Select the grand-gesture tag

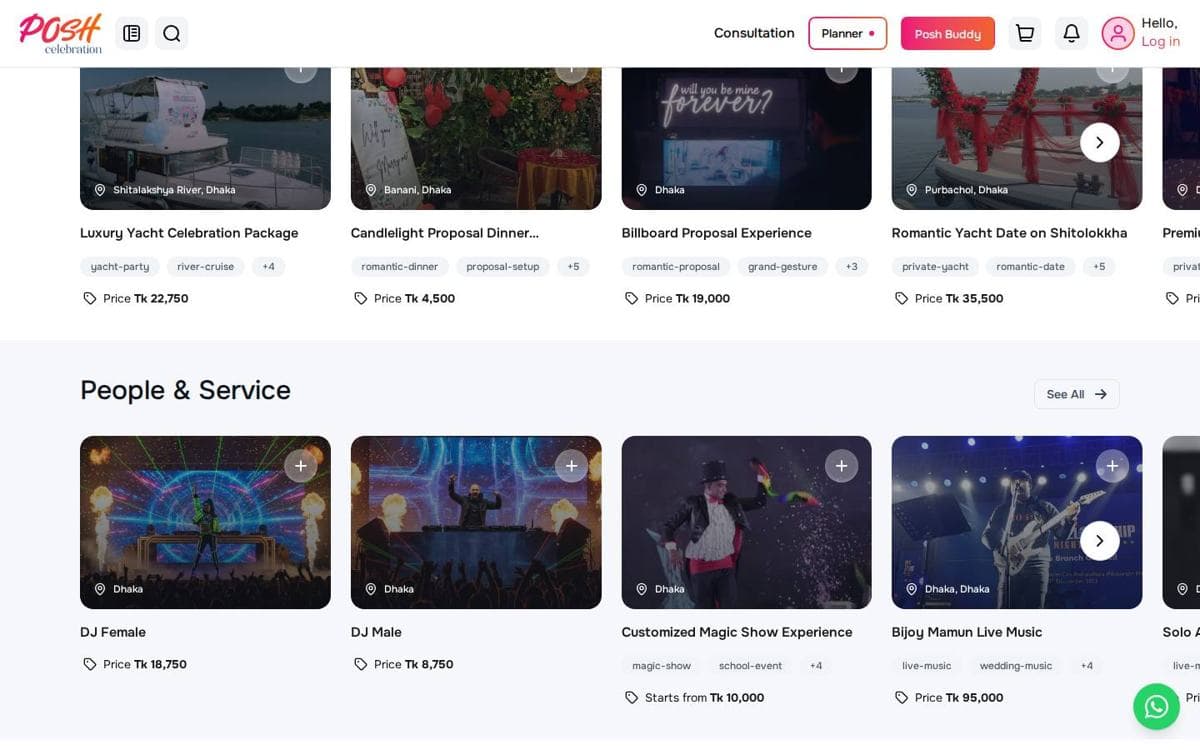783,267
